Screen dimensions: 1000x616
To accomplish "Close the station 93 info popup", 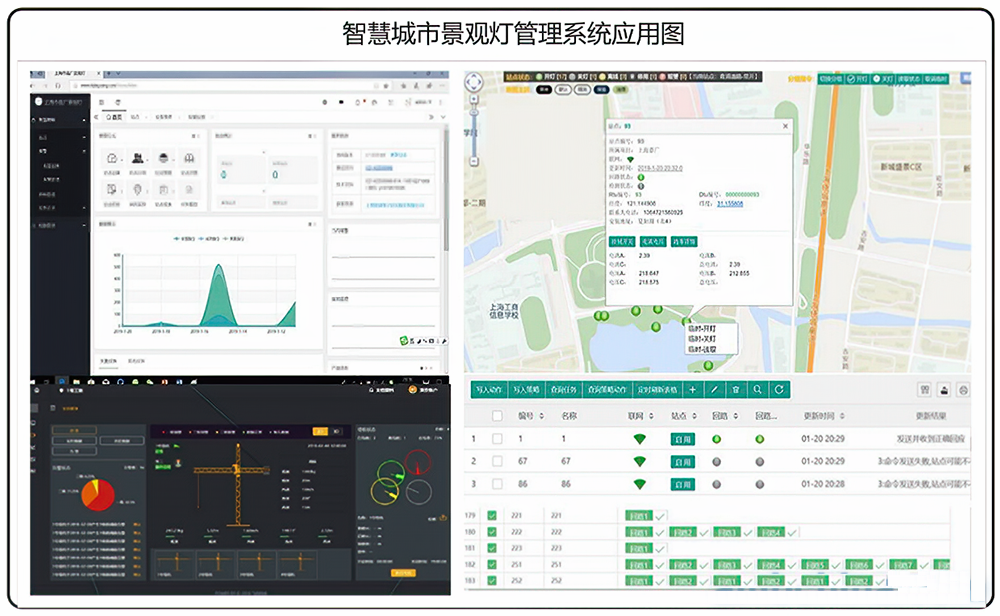I will coord(785,127).
